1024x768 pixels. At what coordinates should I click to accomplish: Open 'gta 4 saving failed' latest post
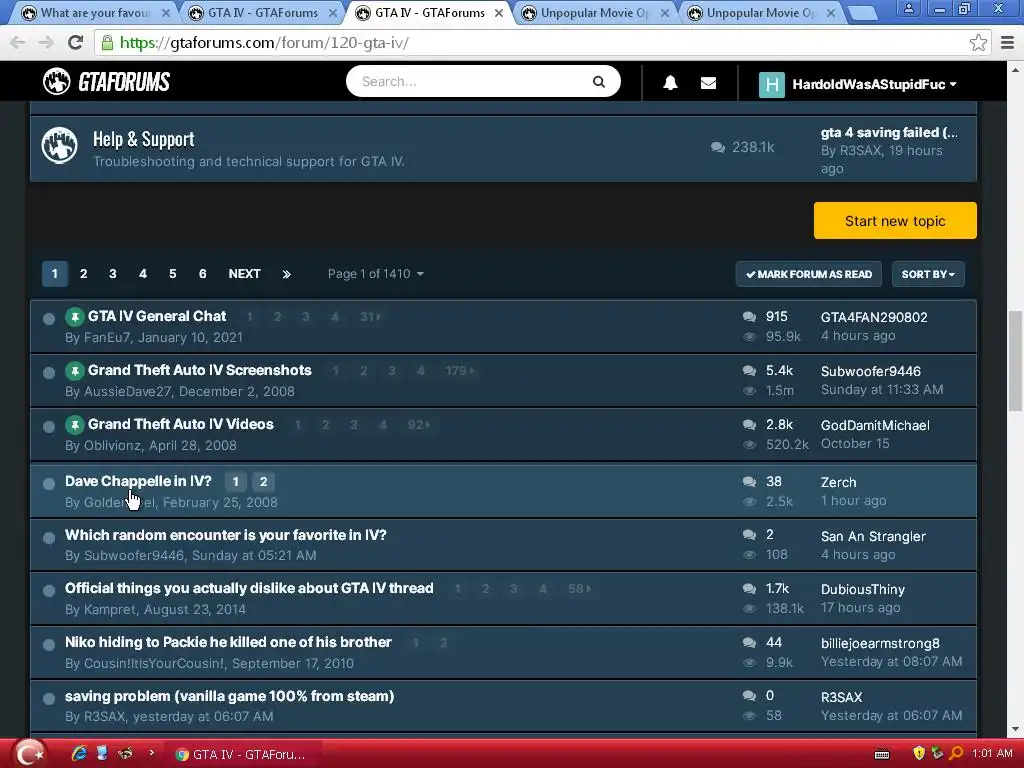point(889,133)
